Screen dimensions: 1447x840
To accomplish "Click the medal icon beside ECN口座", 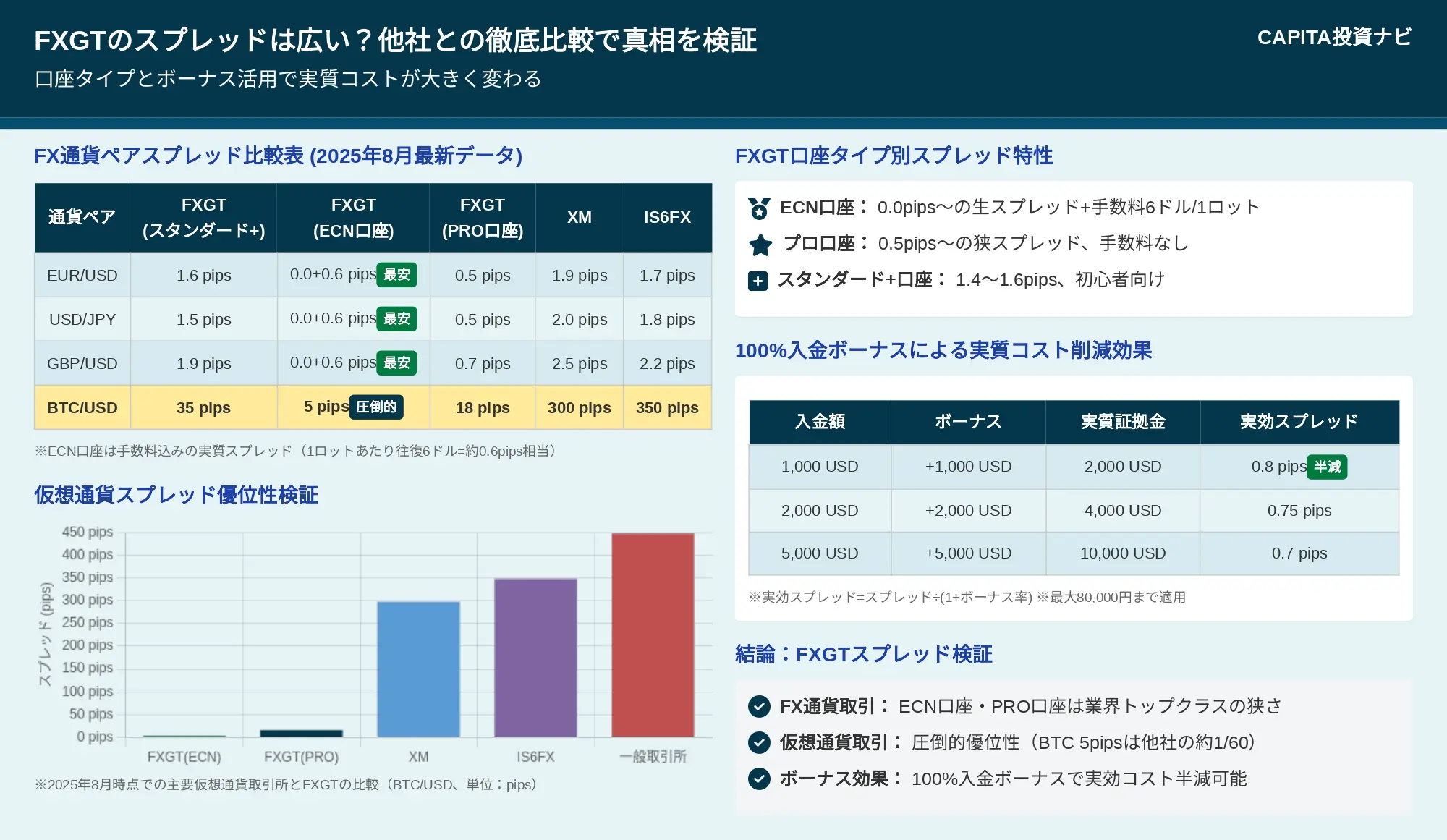I will click(x=759, y=208).
